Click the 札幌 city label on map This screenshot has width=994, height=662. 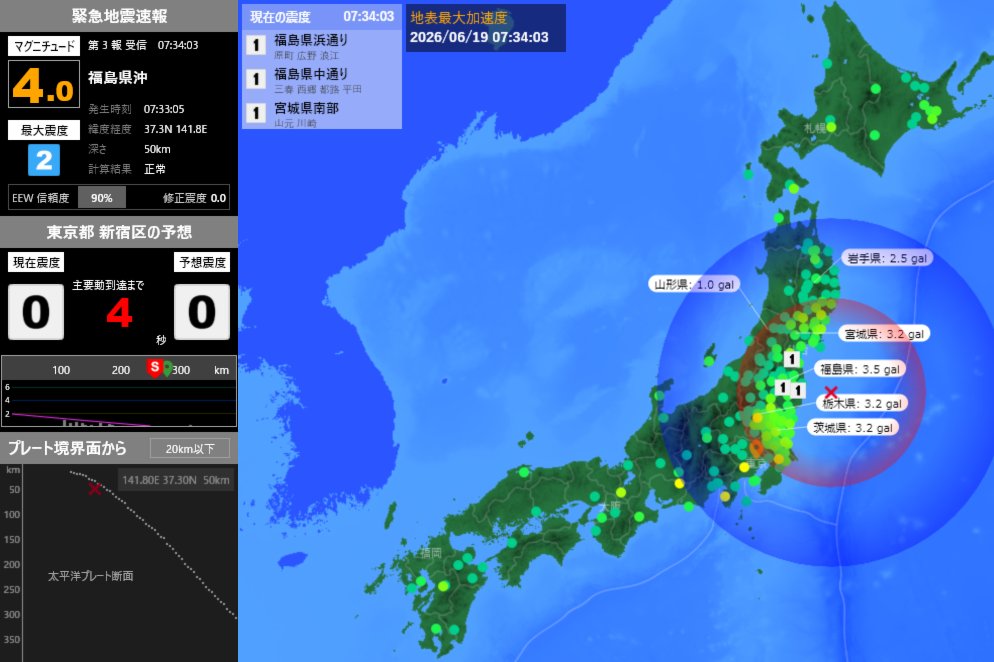pyautogui.click(x=815, y=128)
